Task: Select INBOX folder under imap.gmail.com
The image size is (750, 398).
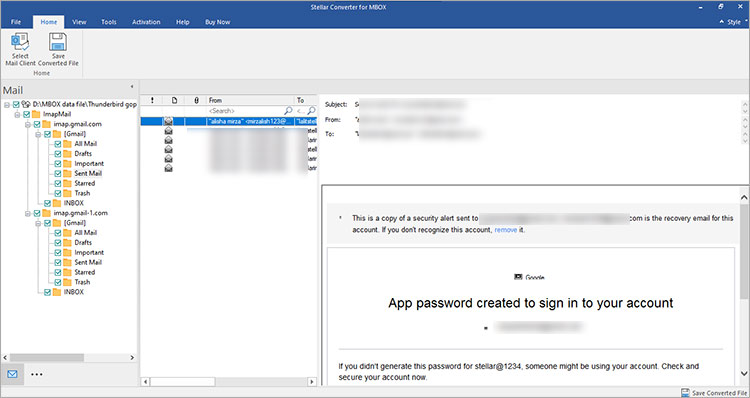Action: tap(74, 203)
